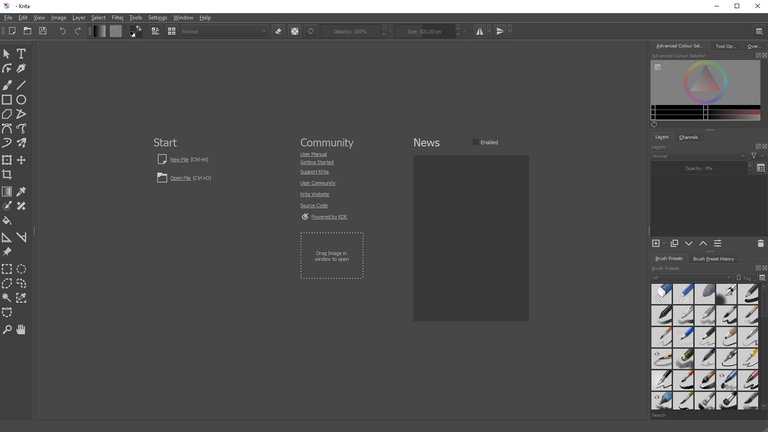Open the Settings menu

point(157,18)
